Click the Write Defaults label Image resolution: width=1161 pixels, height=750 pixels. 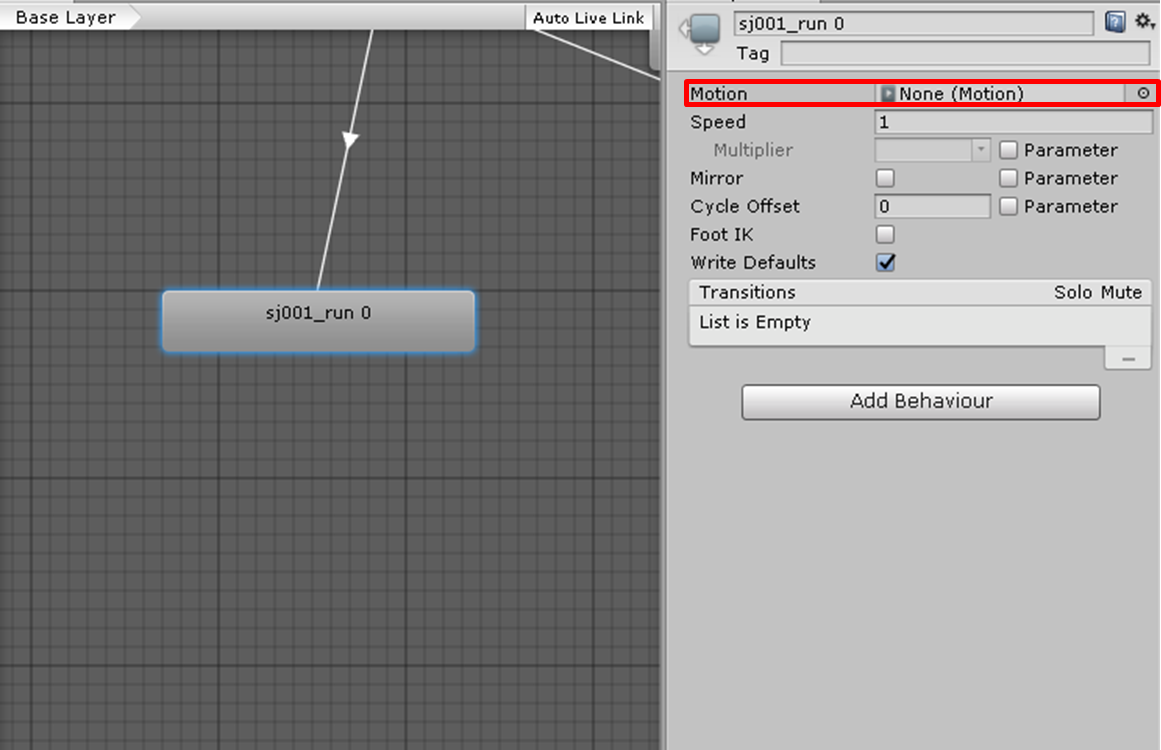tap(753, 263)
